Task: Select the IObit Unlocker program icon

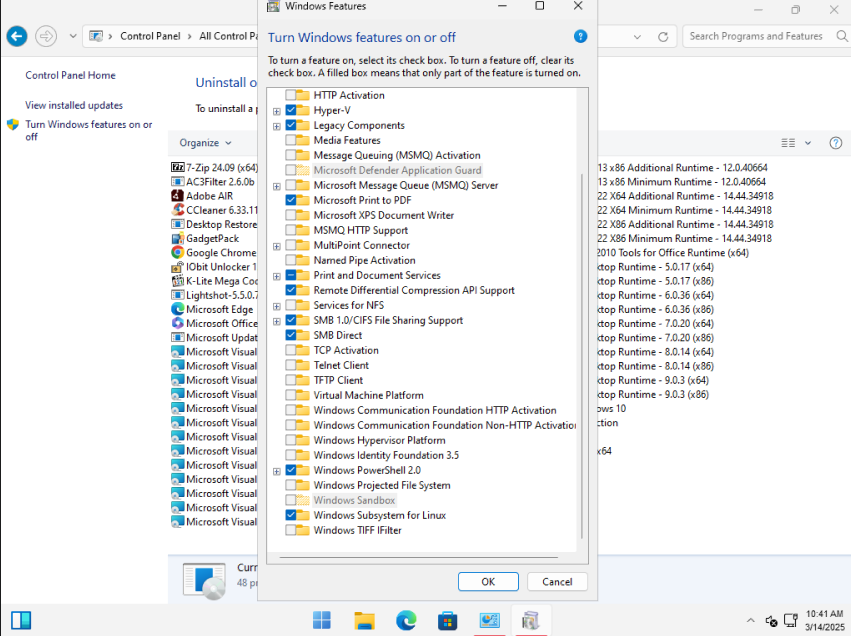Action: [x=177, y=266]
